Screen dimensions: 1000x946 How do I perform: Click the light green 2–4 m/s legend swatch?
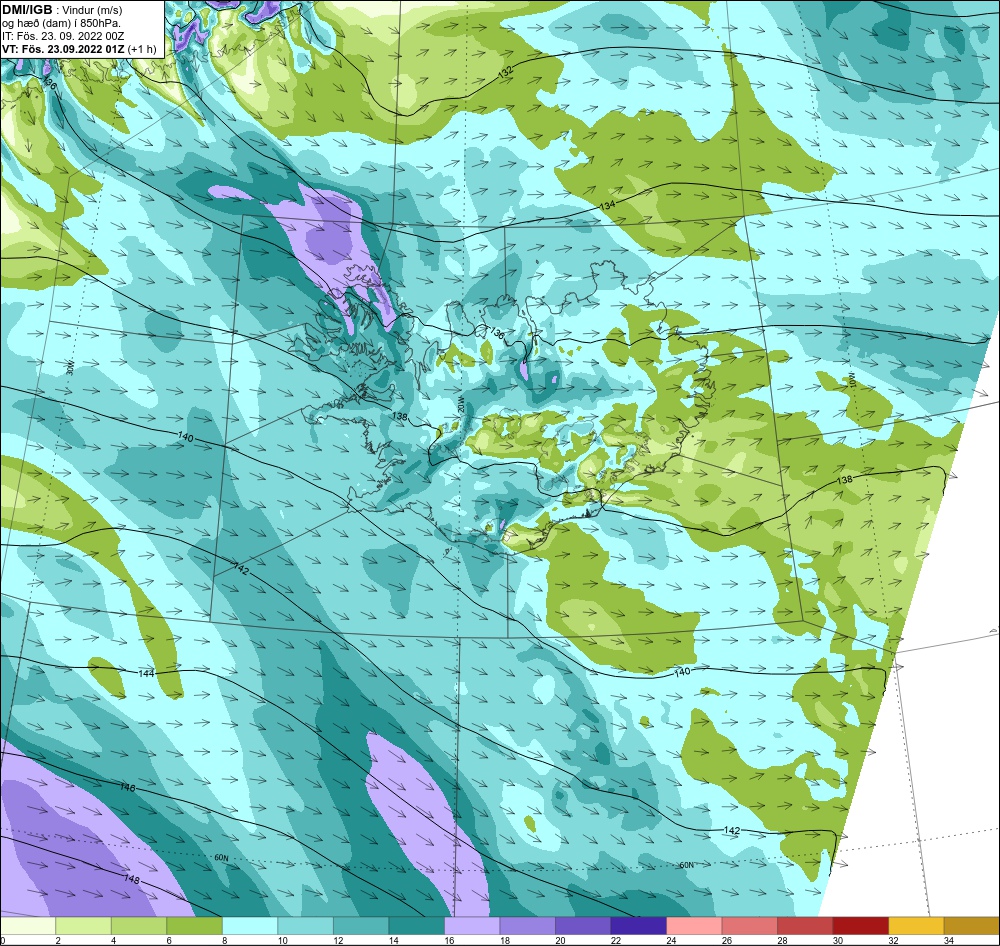click(x=84, y=926)
